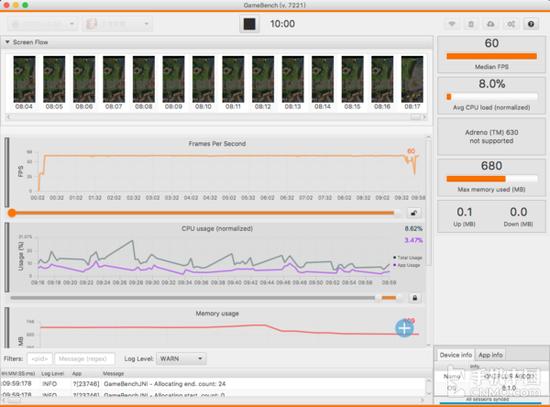This screenshot has height=407, width=550.
Task: Click the padlock icon beside CPU range slider
Action: (x=415, y=298)
